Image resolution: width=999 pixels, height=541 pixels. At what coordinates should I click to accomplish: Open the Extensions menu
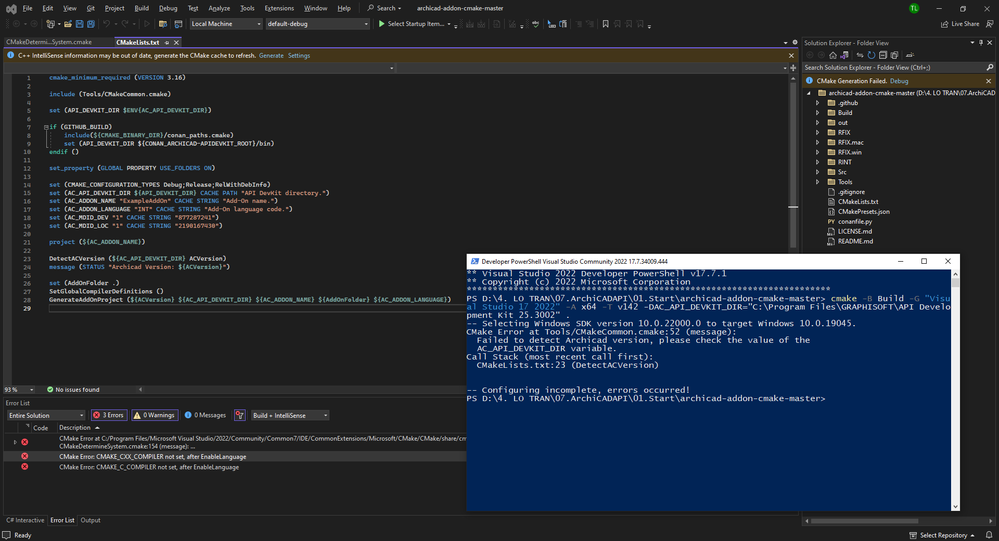(x=279, y=8)
